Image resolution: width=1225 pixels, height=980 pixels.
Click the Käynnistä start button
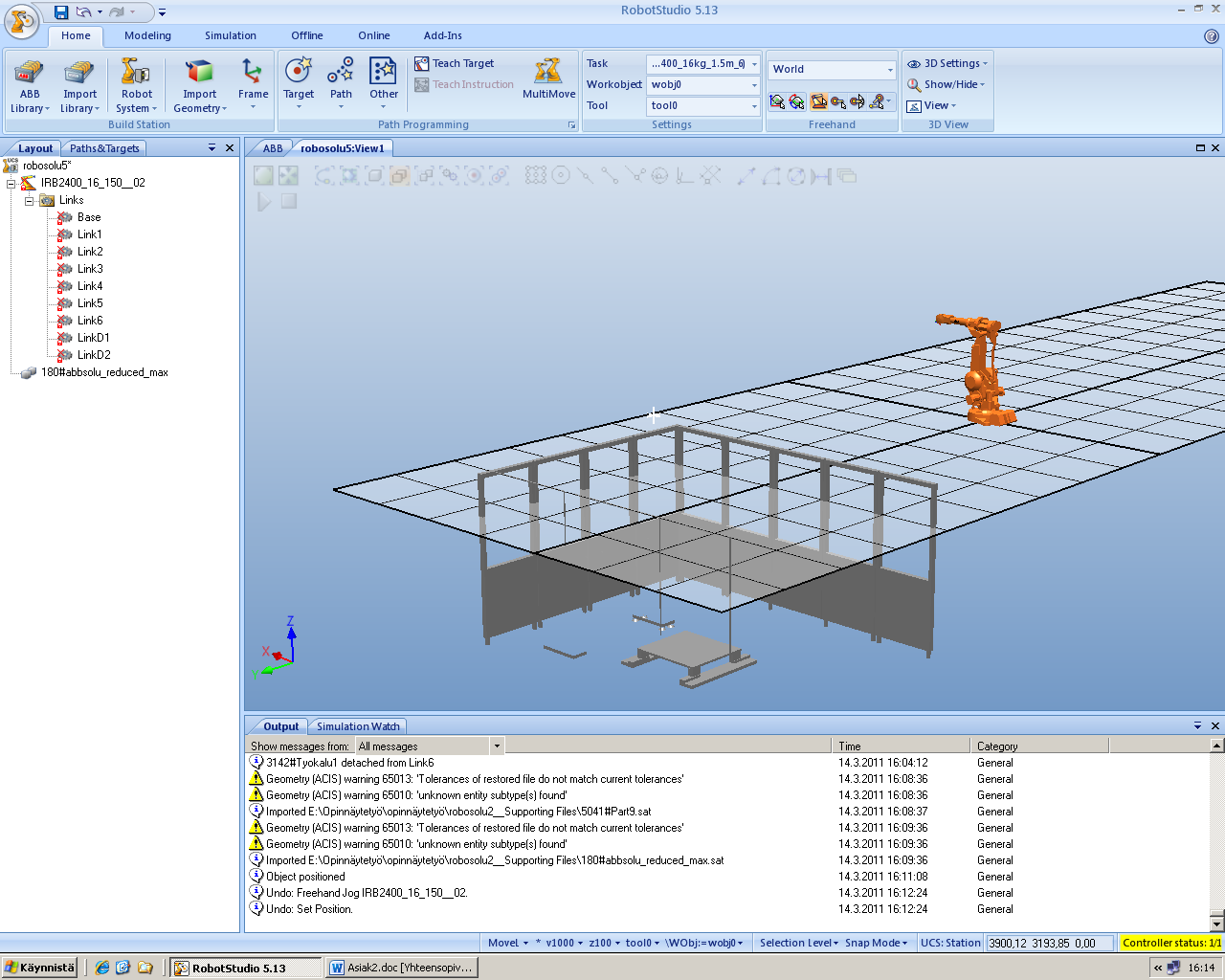point(39,968)
